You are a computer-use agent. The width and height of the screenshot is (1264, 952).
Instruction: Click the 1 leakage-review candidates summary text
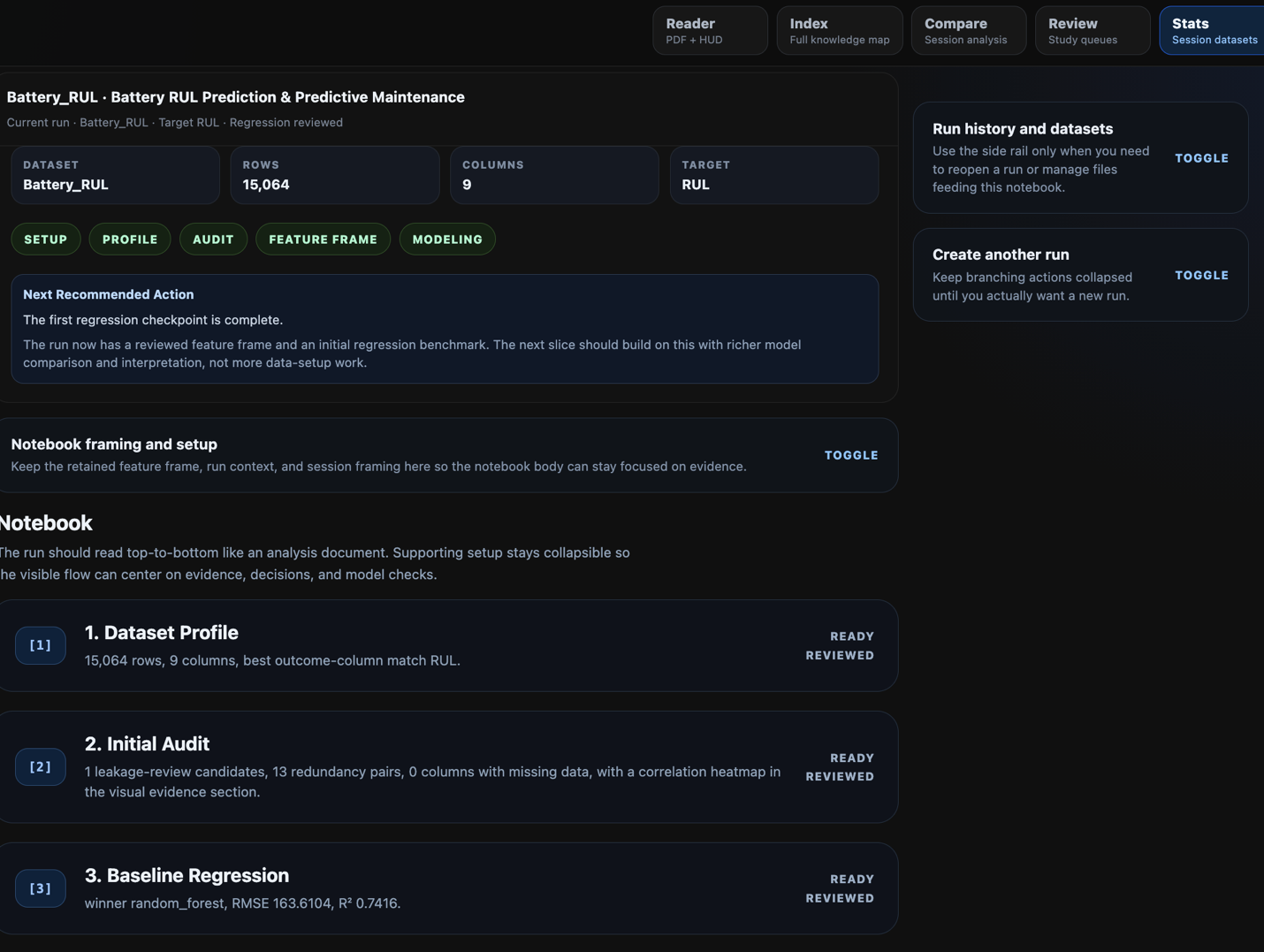point(432,781)
